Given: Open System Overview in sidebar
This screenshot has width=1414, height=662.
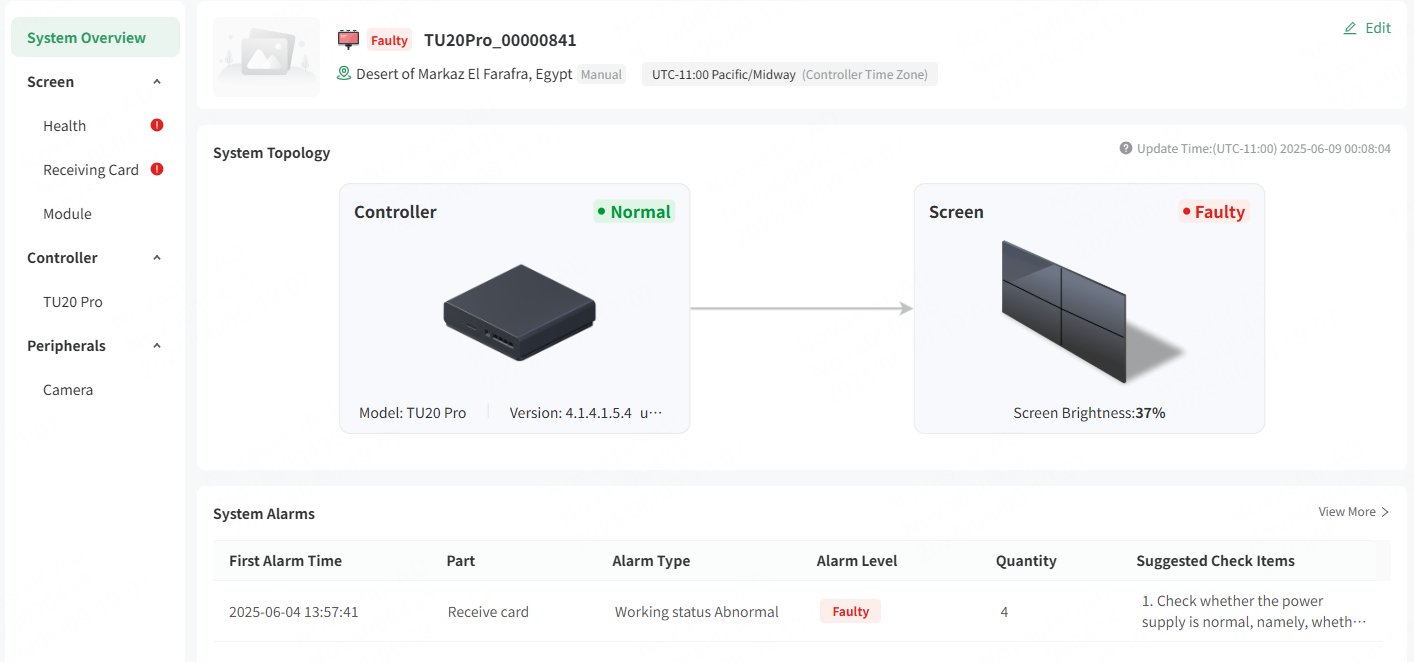Looking at the screenshot, I should tap(96, 37).
